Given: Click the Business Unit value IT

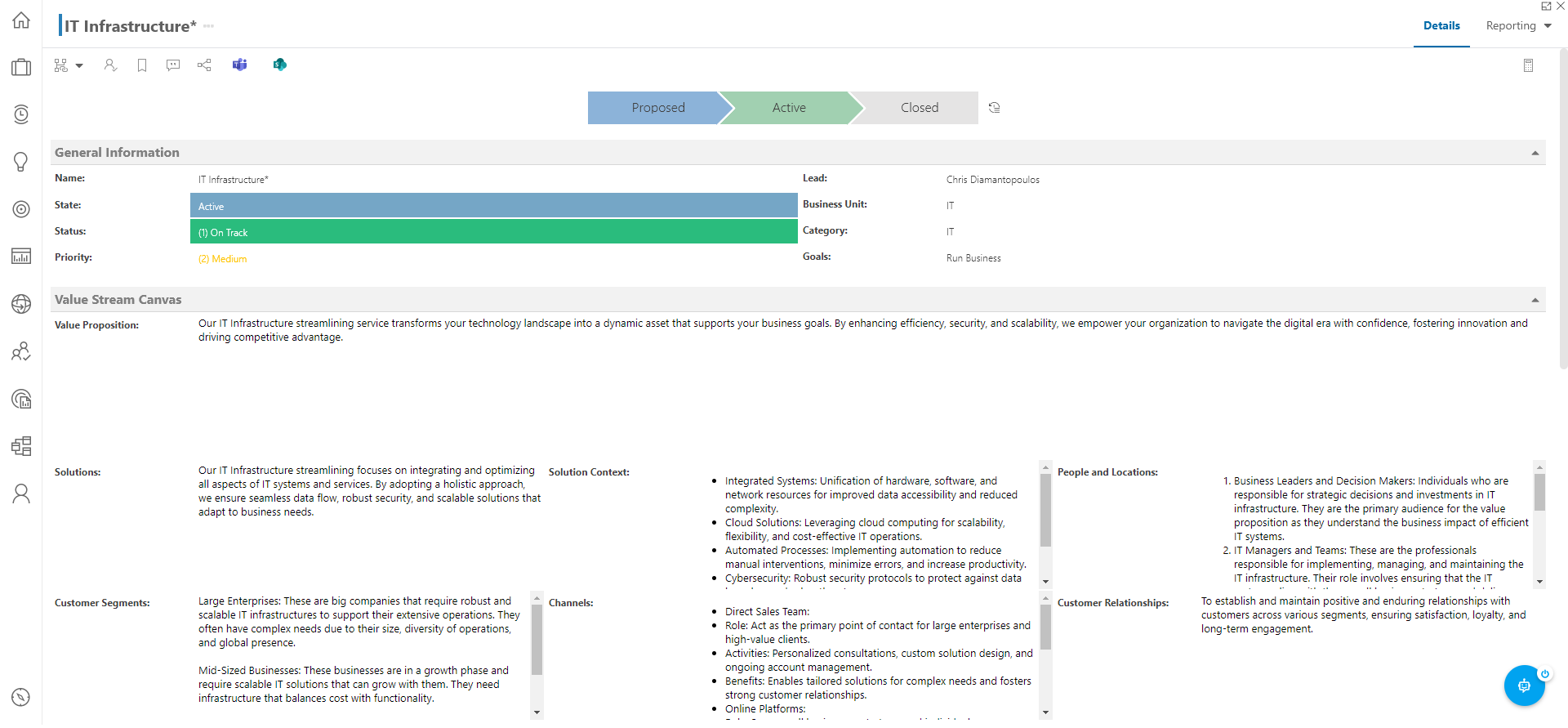Looking at the screenshot, I should click(950, 206).
